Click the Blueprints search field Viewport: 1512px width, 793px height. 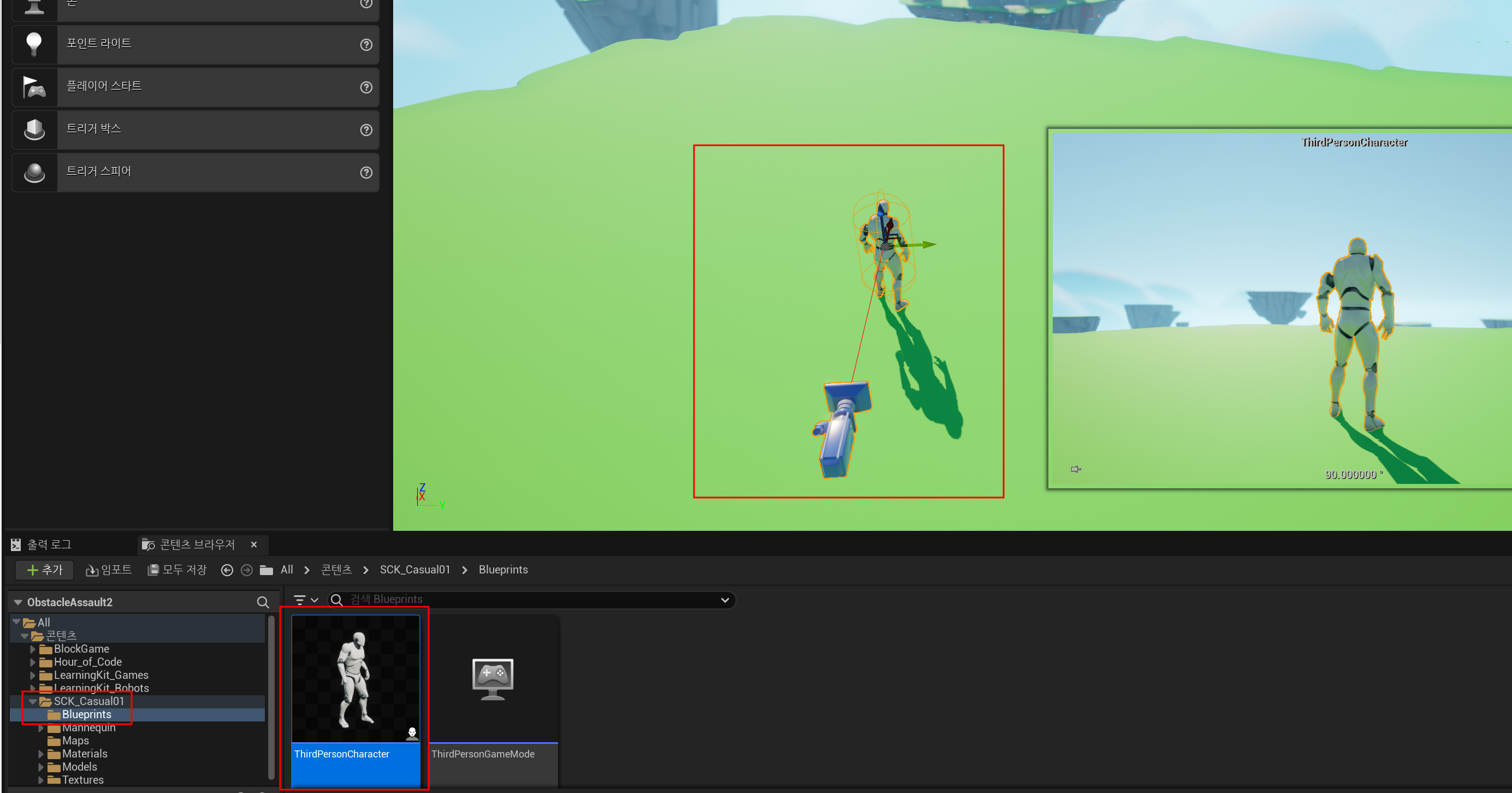tap(528, 599)
